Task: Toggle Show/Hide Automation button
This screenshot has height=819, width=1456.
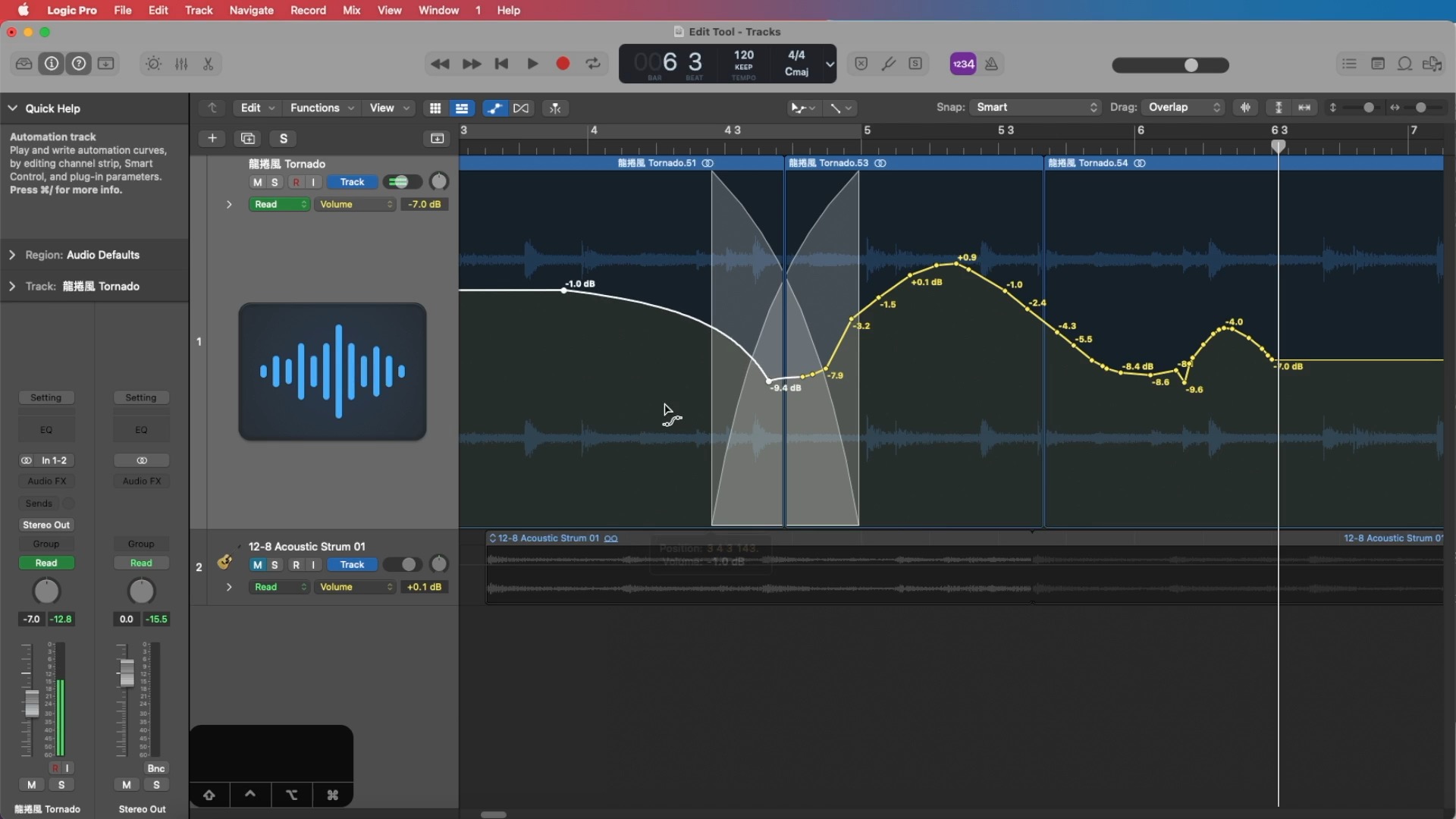Action: (494, 108)
